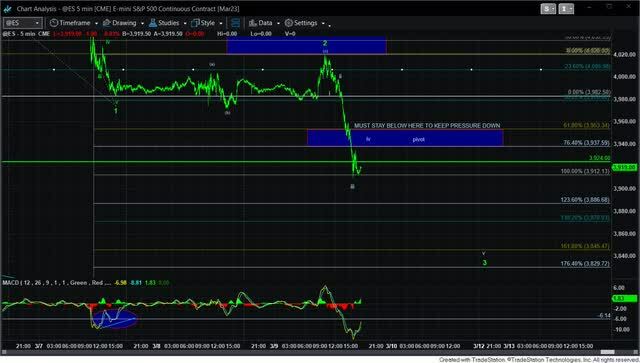This screenshot has height=363, width=640.
Task: Click the MUST STAY BELOW HERE annotation text
Action: coord(427,125)
